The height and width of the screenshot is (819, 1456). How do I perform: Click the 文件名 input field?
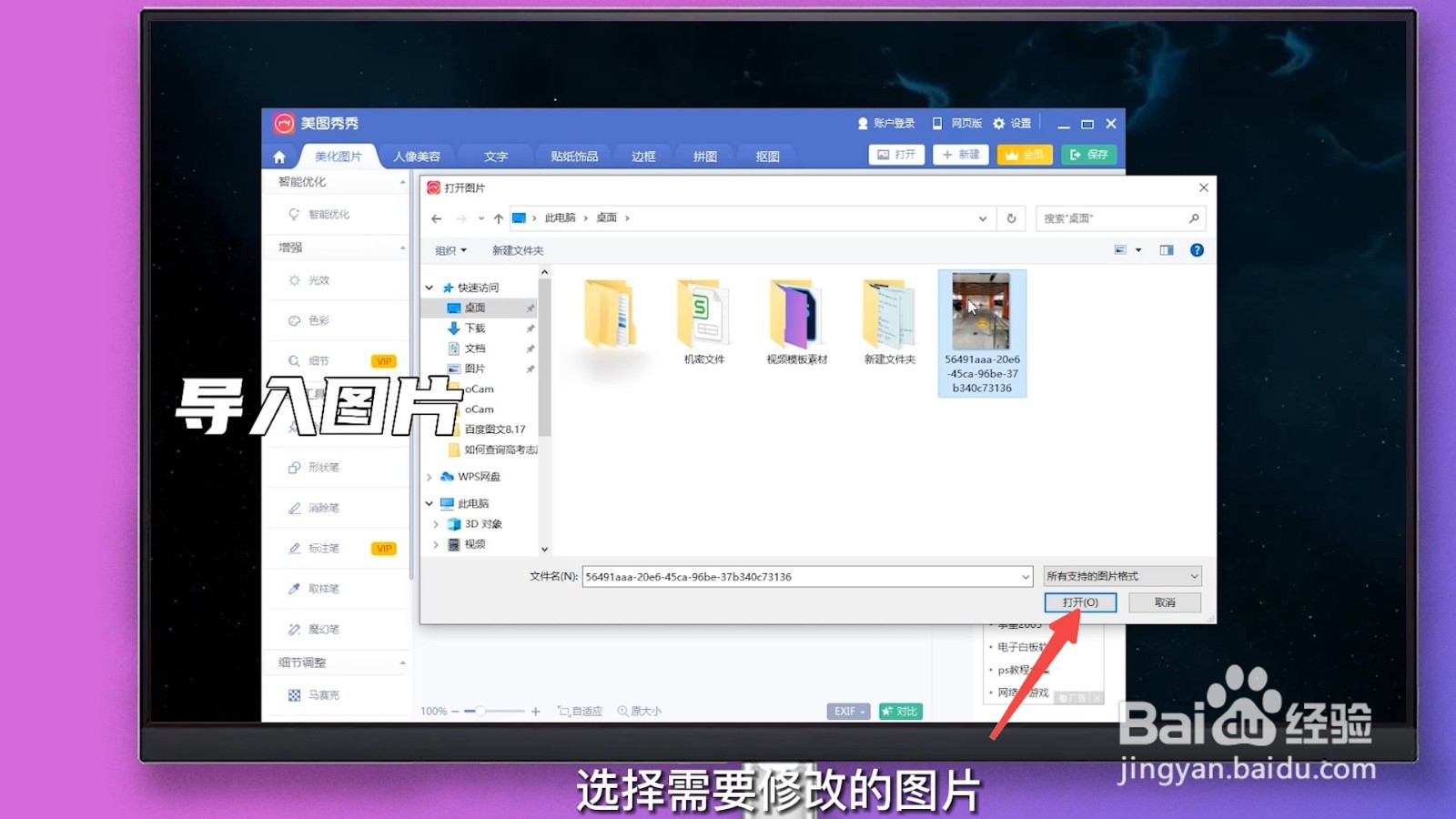coord(807,577)
